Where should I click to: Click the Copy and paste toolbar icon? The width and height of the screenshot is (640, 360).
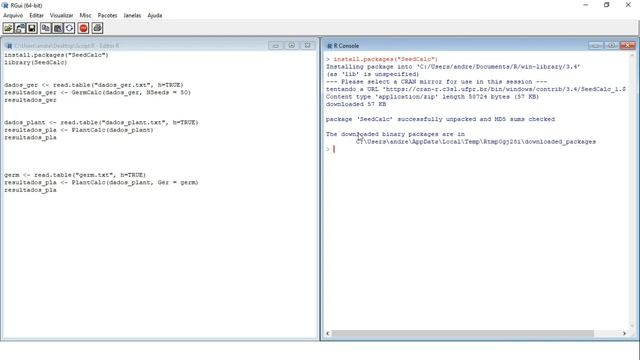(69, 28)
